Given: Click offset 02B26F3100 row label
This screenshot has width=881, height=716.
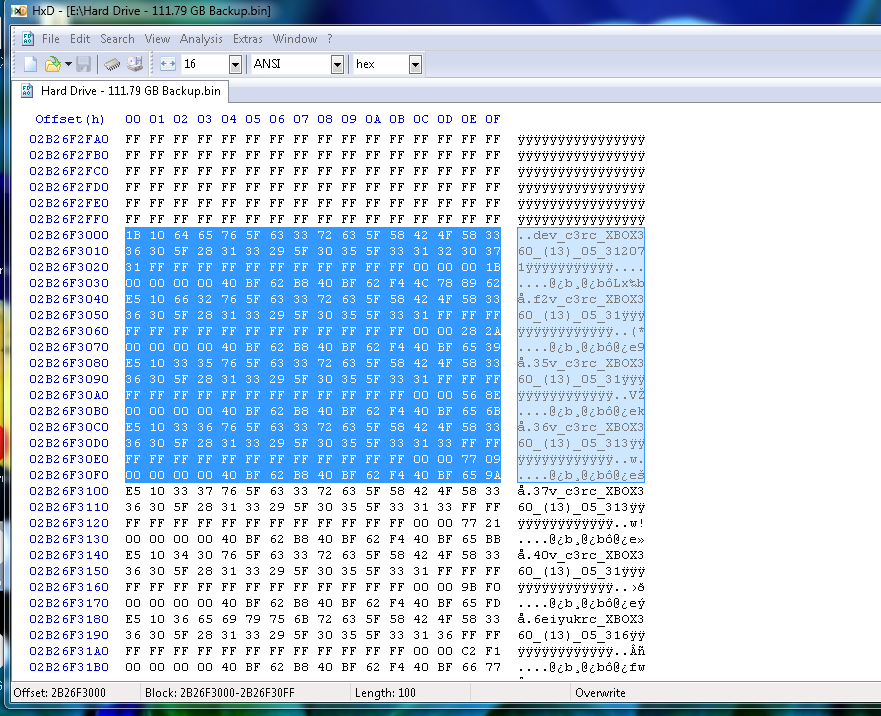Looking at the screenshot, I should coord(69,491).
